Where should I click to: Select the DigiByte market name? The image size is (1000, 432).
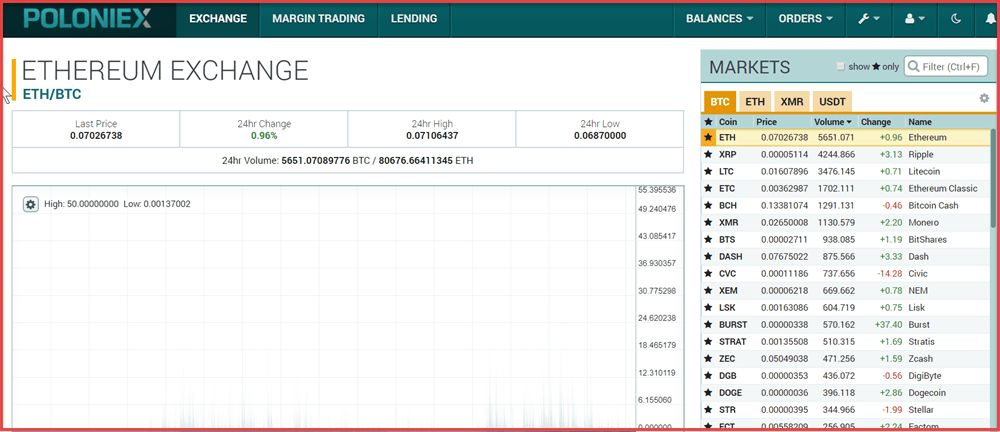pos(925,375)
